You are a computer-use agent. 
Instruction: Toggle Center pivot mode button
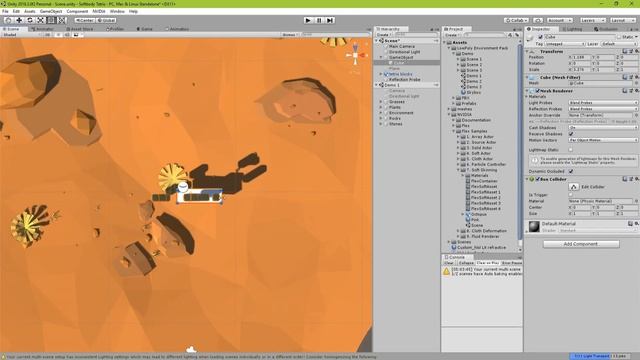pyautogui.click(x=85, y=20)
